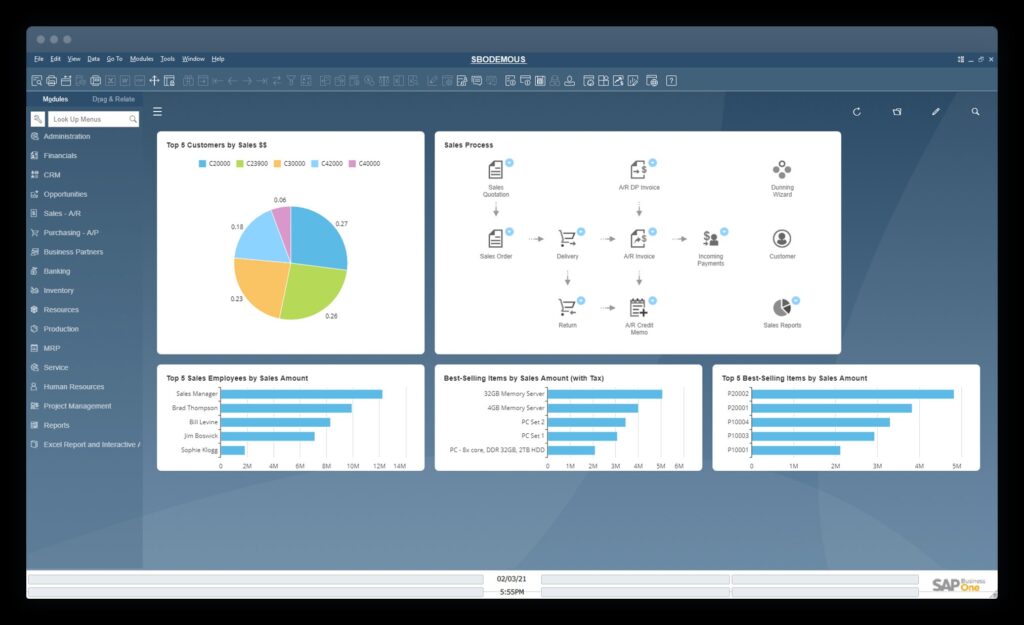
Task: Open the A/R Credit Memo
Action: click(x=637, y=308)
